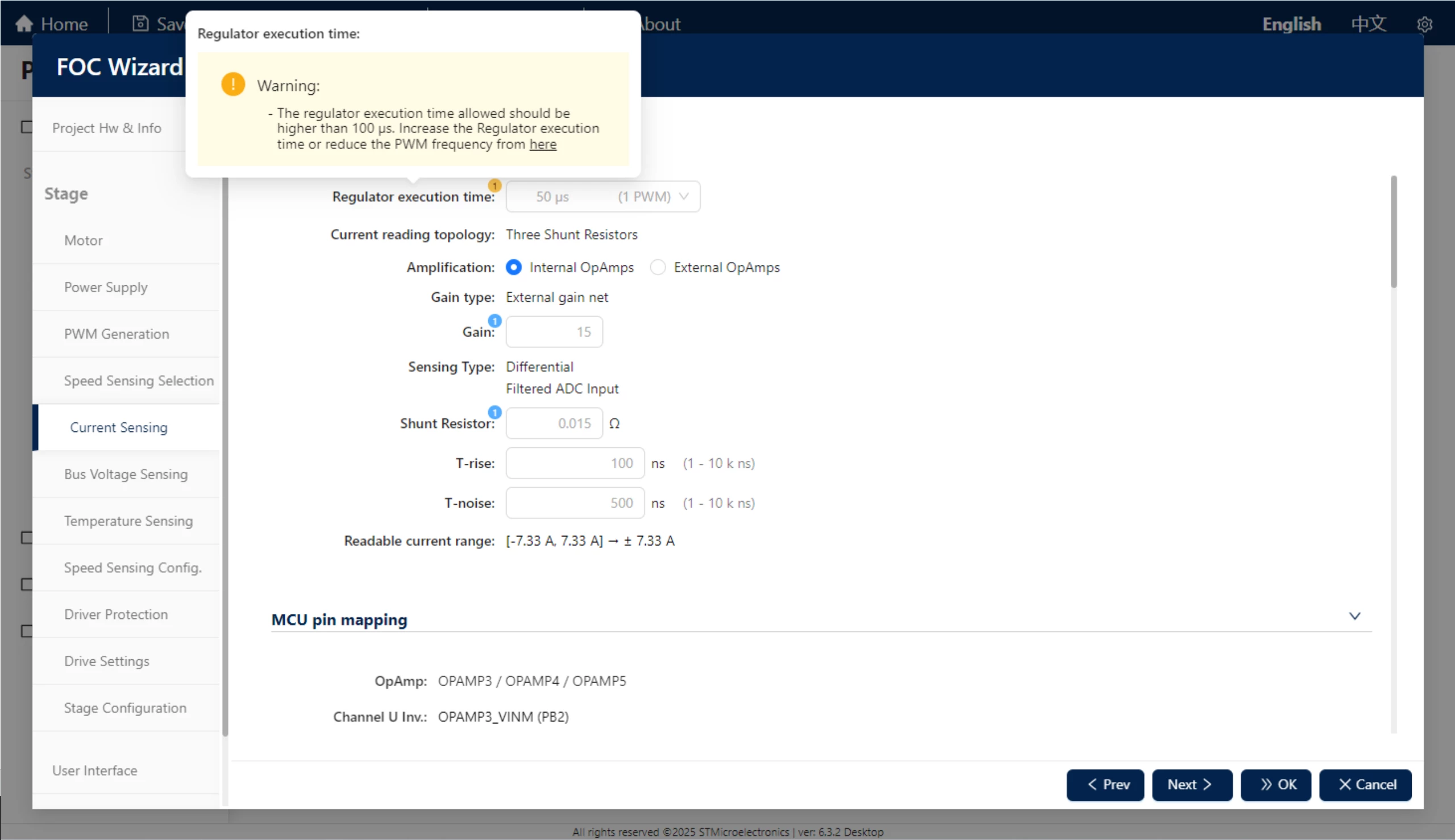Select Current Sensing stage
This screenshot has height=840, width=1455.
pyautogui.click(x=126, y=427)
